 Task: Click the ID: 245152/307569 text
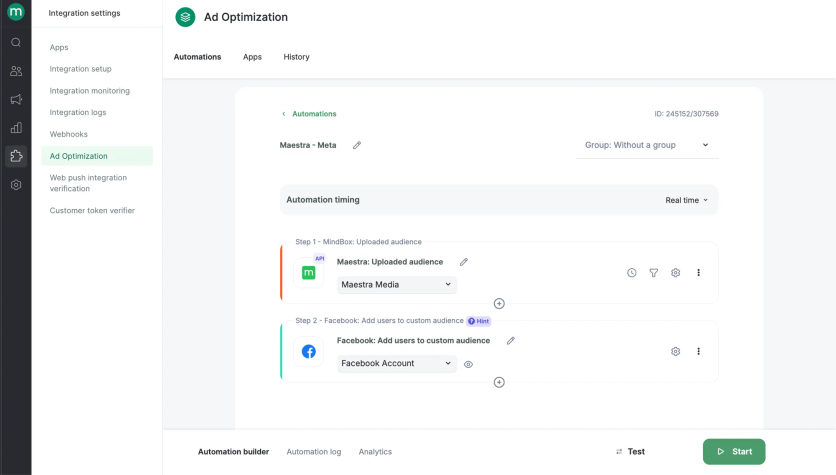click(686, 114)
